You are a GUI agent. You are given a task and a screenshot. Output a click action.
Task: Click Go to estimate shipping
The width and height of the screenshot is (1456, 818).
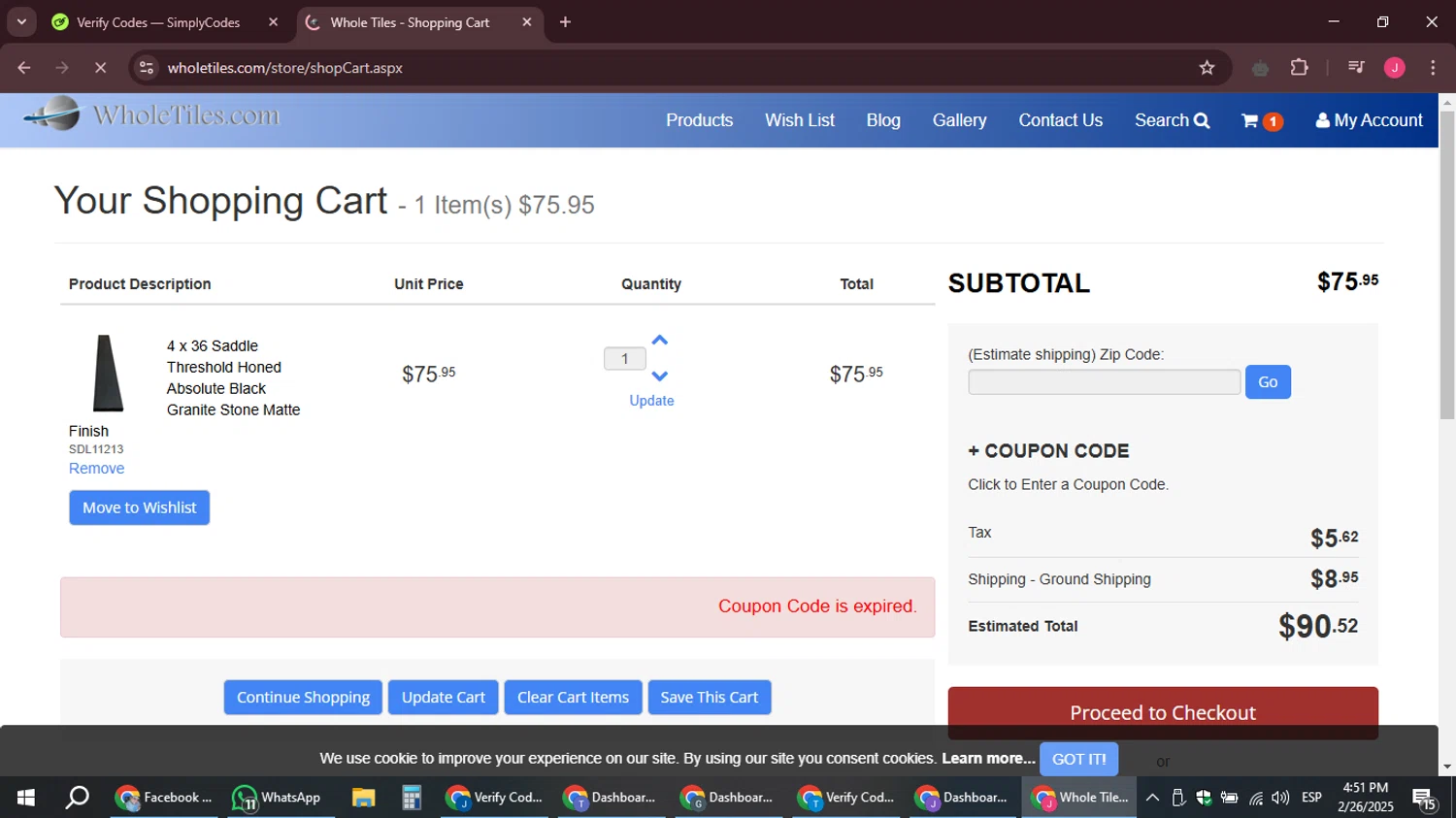click(x=1268, y=382)
